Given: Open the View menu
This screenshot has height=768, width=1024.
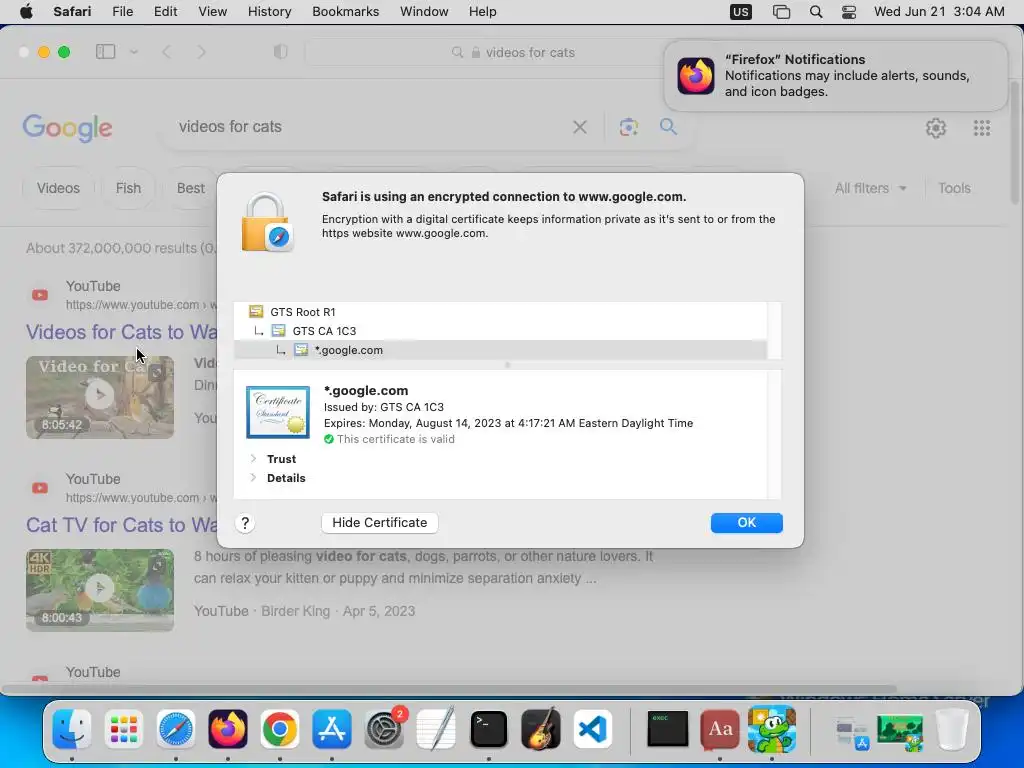Looking at the screenshot, I should [x=212, y=12].
